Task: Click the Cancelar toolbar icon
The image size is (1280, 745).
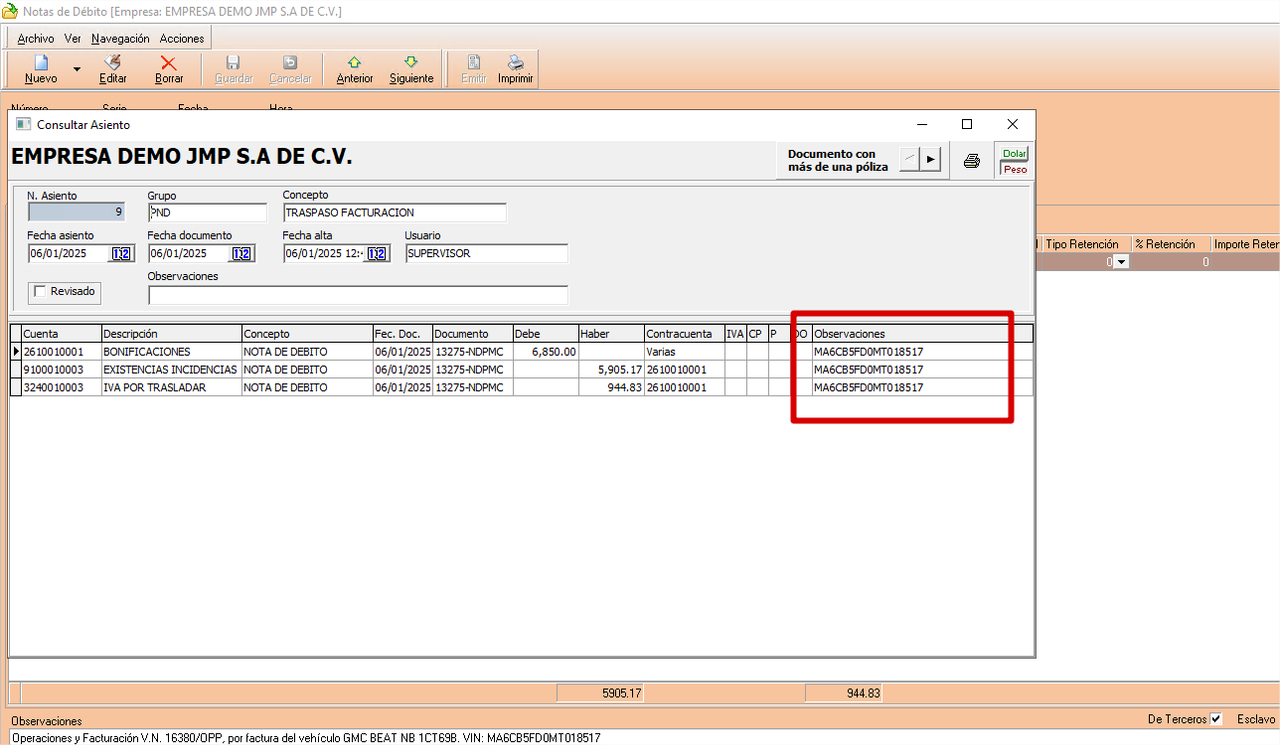Action: [290, 62]
